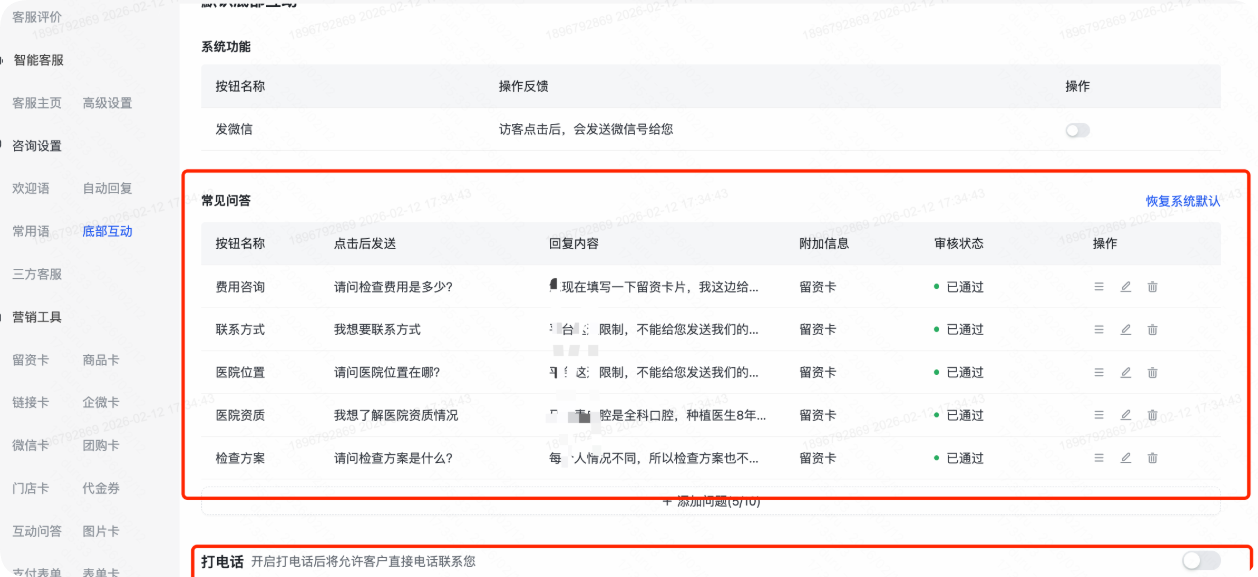This screenshot has height=577, width=1258.
Task: Open 高级设置 in the sidebar
Action: tap(107, 103)
